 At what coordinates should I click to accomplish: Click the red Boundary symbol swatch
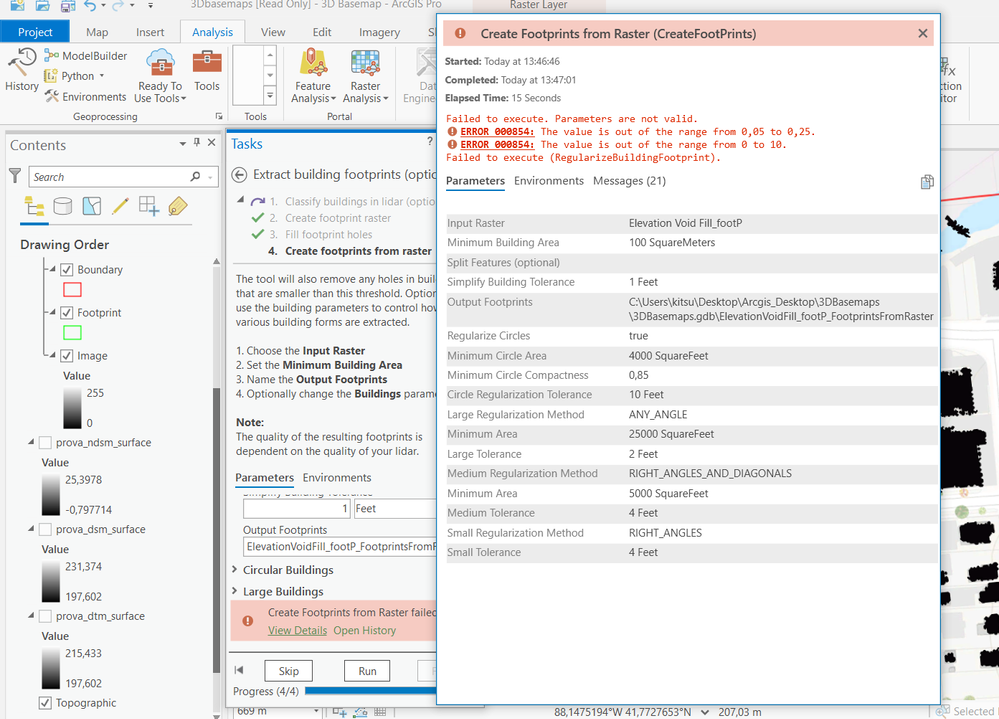point(72,290)
